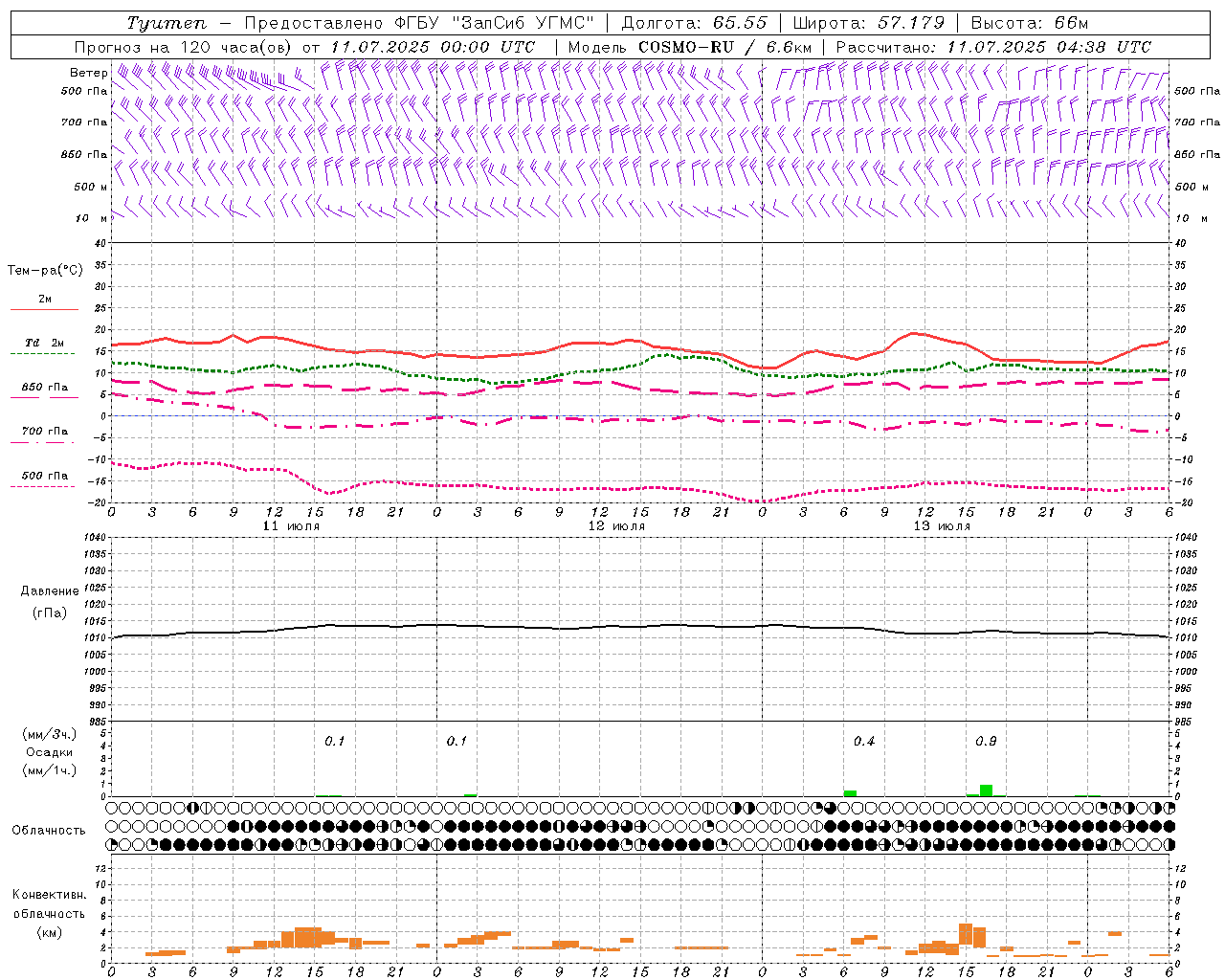Click the tallest green precipitation bar under "0.9"

pos(986,791)
